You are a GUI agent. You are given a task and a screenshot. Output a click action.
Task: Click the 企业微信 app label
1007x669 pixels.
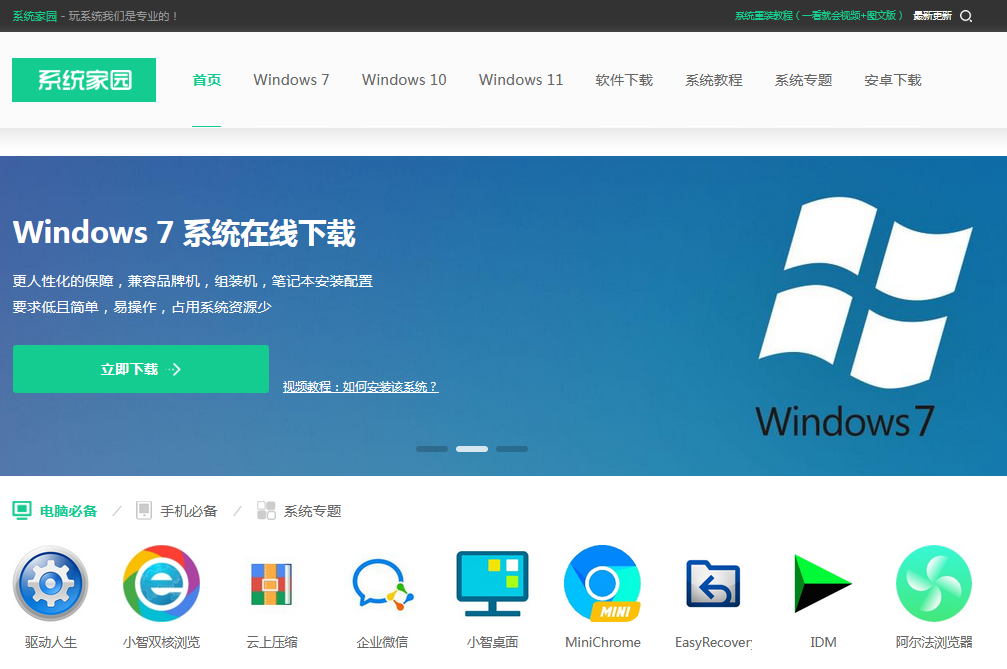[382, 642]
